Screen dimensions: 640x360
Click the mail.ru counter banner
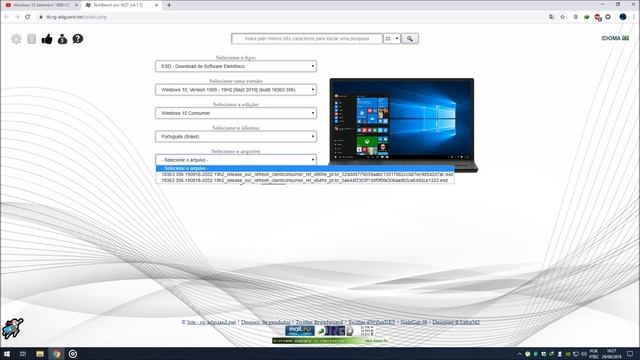point(300,331)
